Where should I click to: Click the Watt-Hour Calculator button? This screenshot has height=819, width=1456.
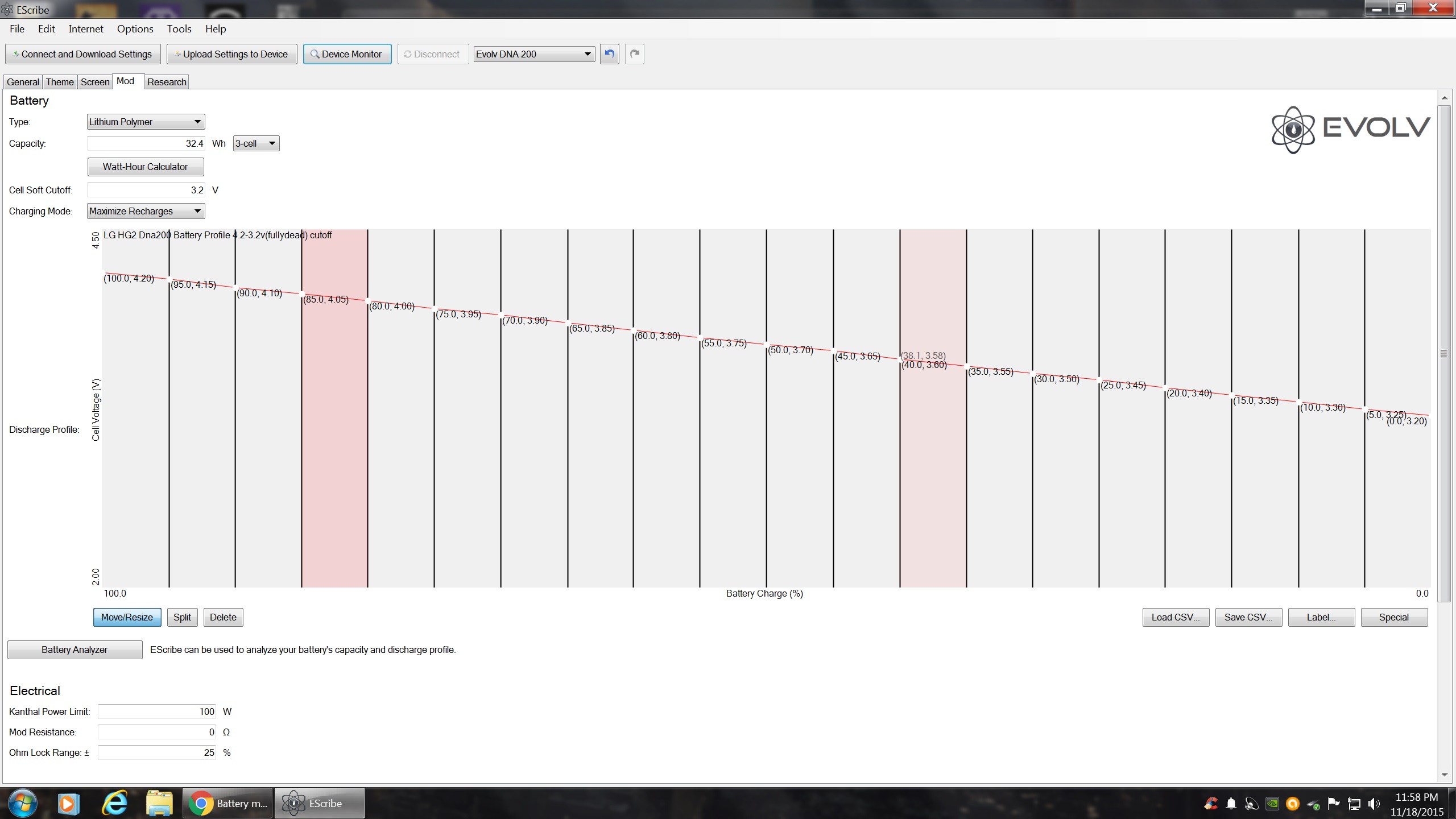coord(145,167)
